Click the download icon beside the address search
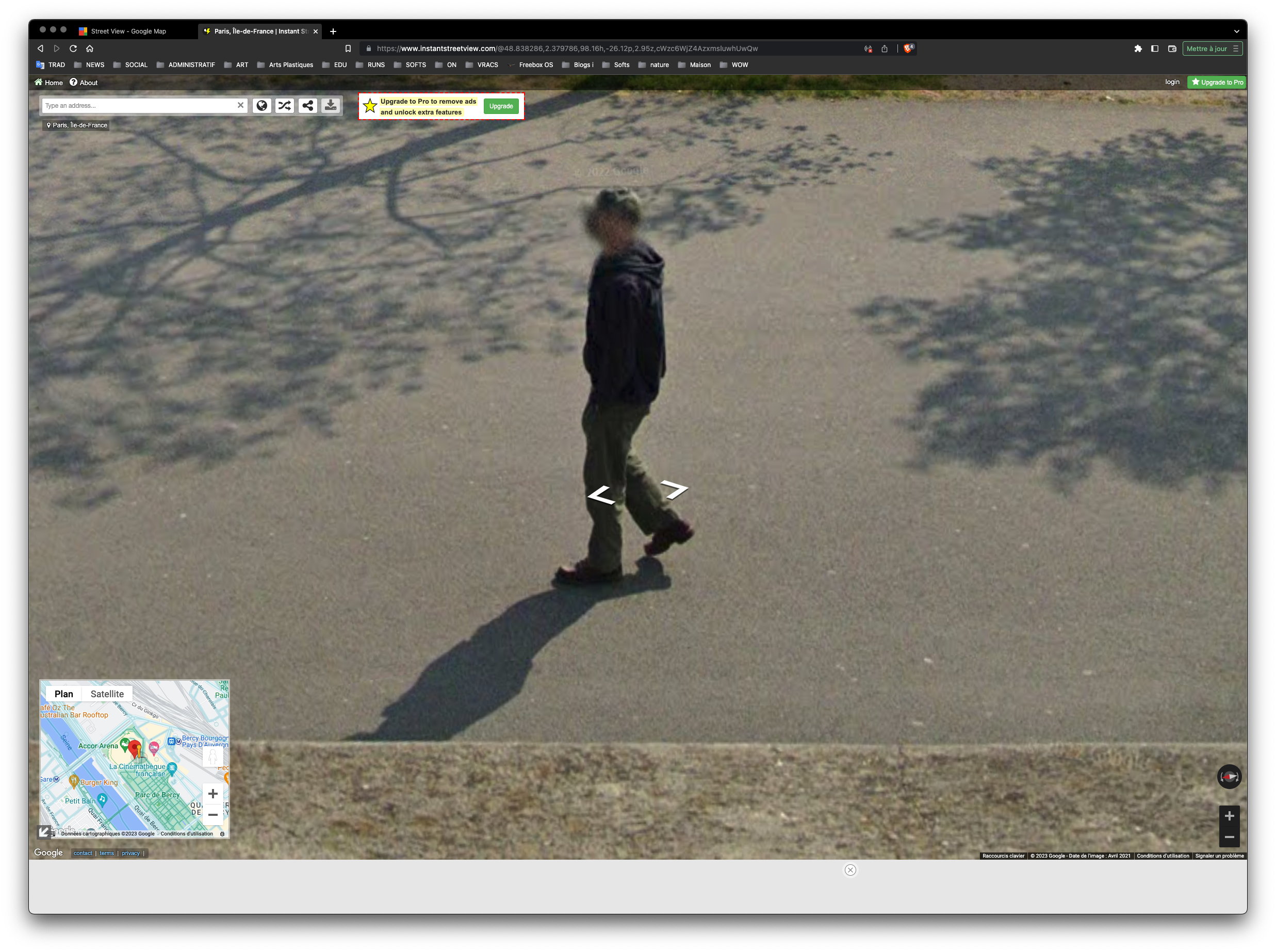Viewport: 1276px width, 952px height. click(x=331, y=105)
